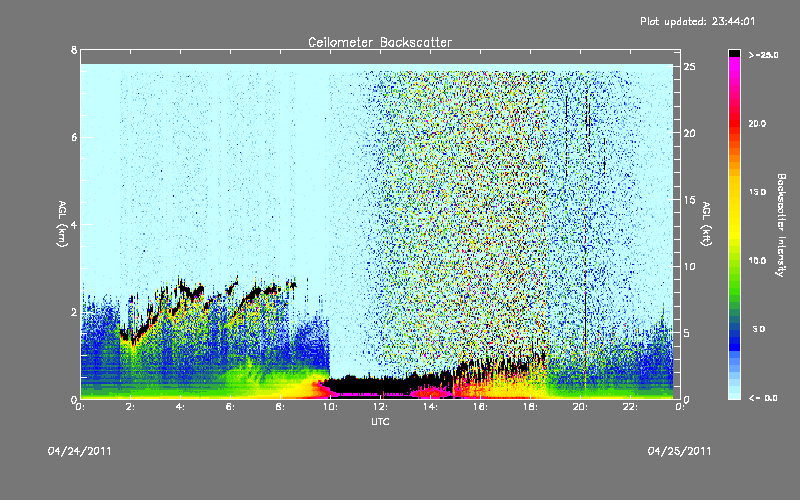
Task: Click the '>-25.0' colorbar maximum label
Action: tap(763, 55)
